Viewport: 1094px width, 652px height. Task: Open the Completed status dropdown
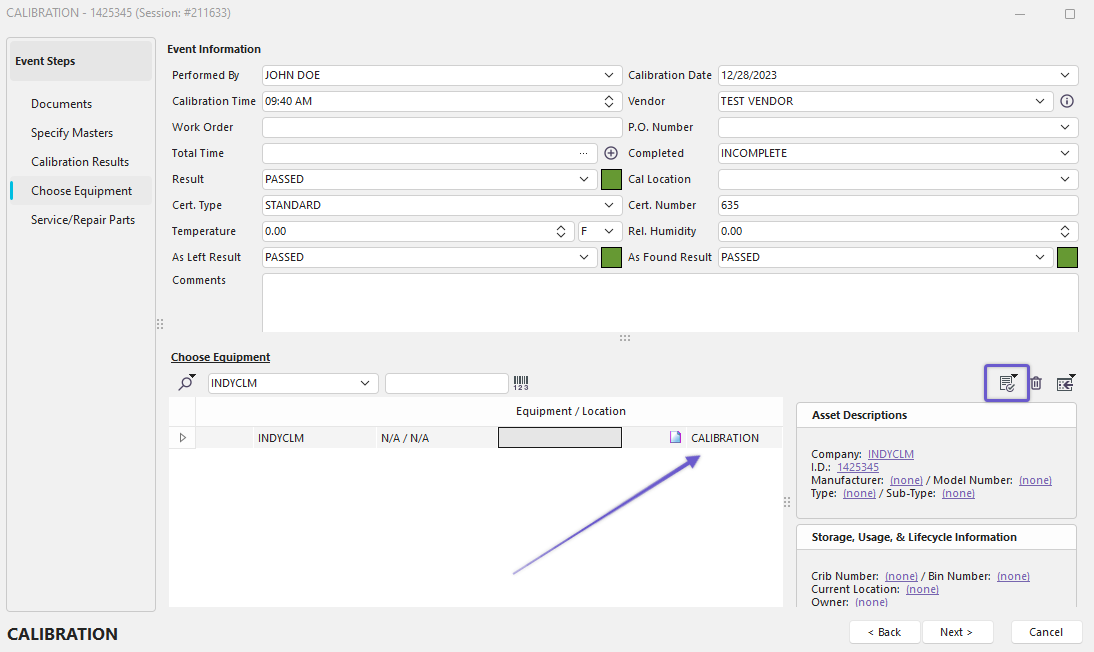1066,153
